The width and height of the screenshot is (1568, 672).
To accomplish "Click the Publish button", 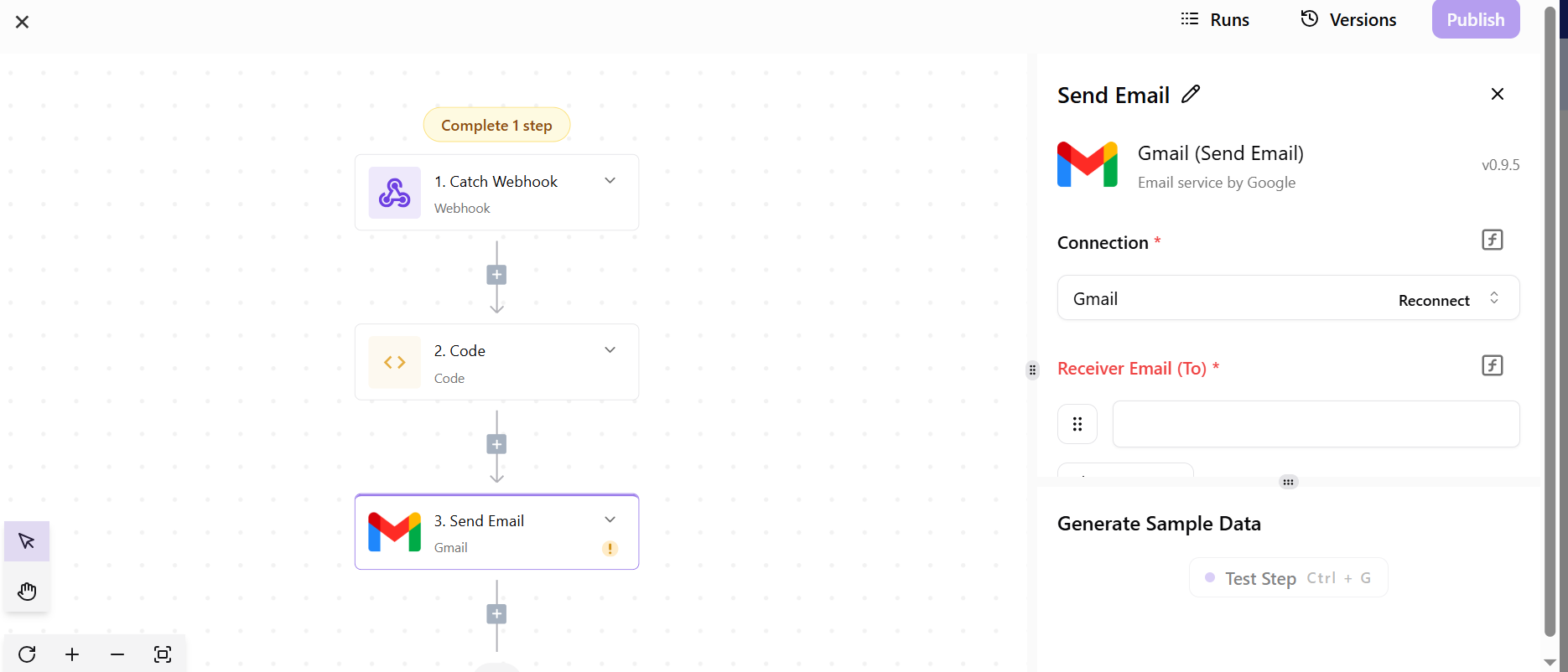I will pyautogui.click(x=1475, y=20).
